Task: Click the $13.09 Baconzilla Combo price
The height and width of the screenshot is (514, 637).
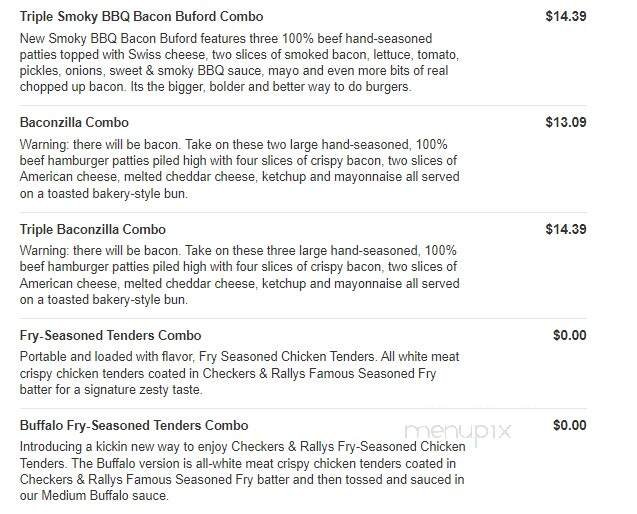Action: [x=565, y=123]
